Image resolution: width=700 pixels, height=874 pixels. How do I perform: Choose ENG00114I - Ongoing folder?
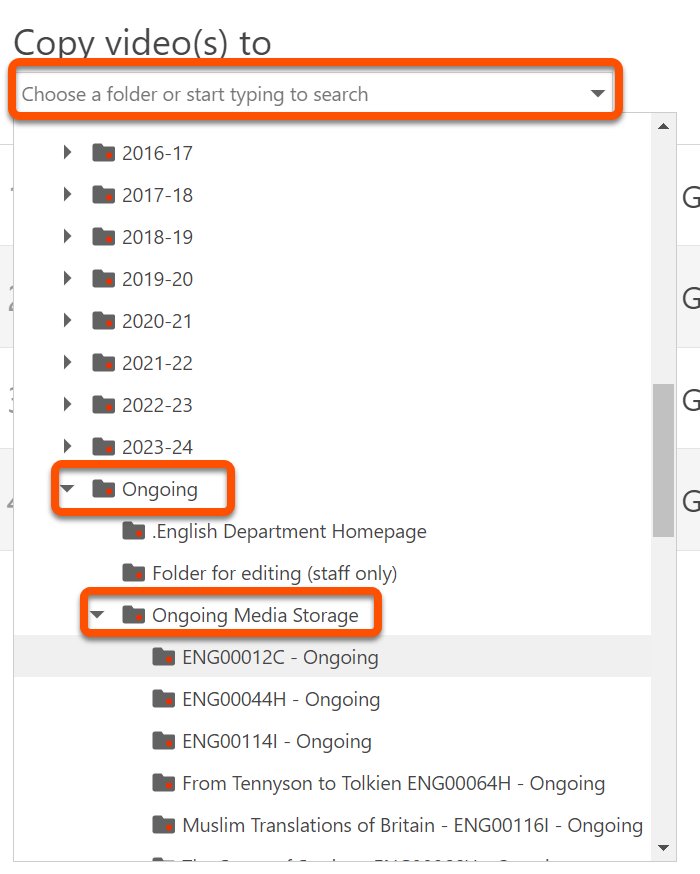coord(276,741)
